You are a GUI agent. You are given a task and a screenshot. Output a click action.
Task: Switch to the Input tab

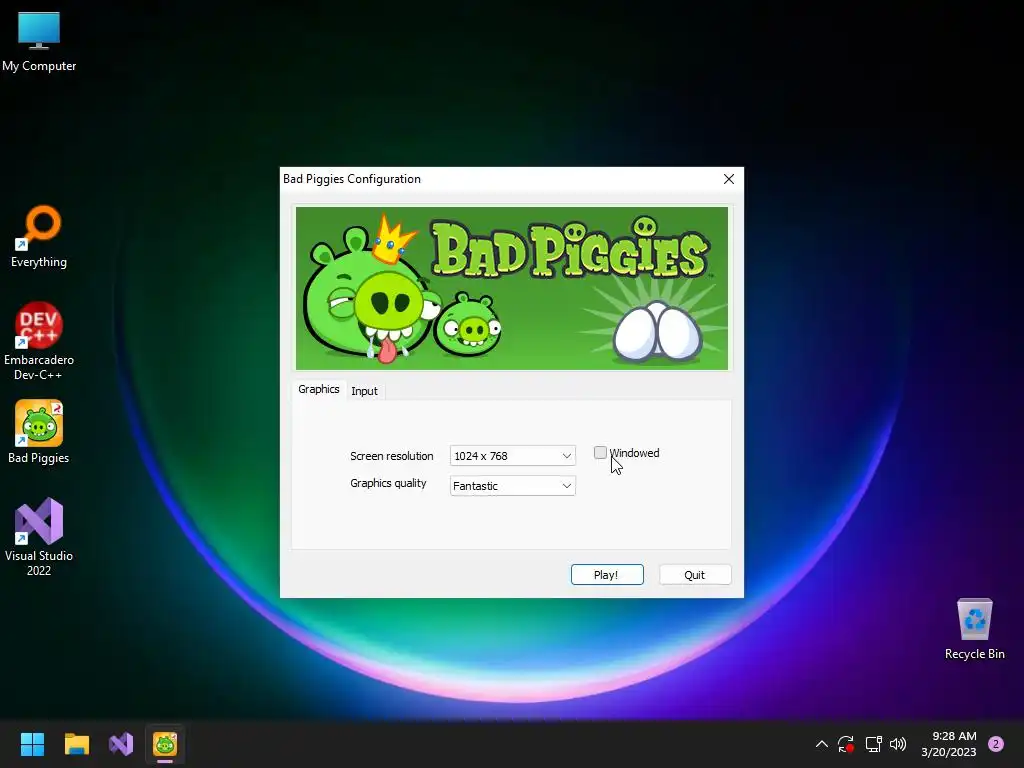(364, 391)
